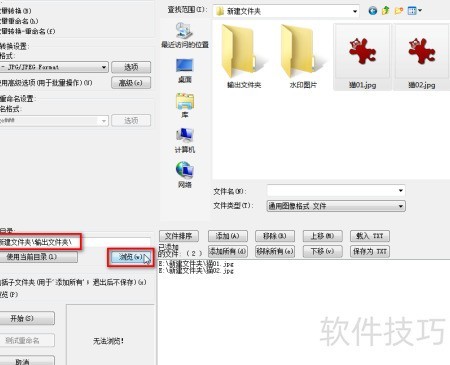The width and height of the screenshot is (450, 365).
Task: Click into the 文件名 text field
Action: [332, 191]
